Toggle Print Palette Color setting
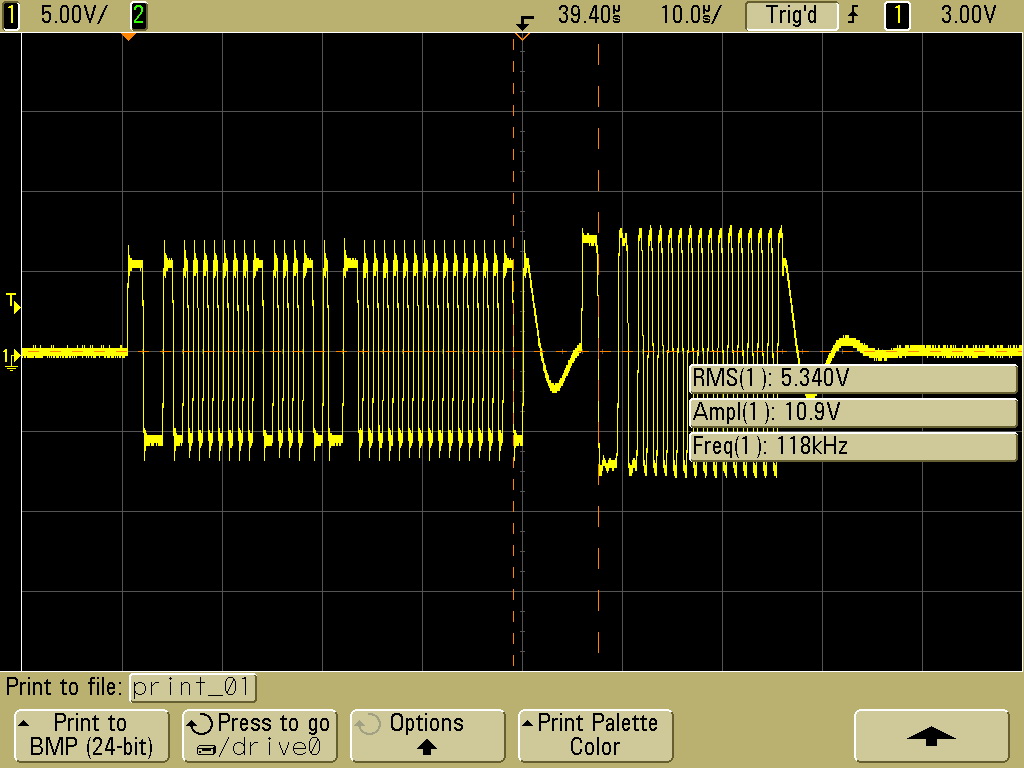Image resolution: width=1024 pixels, height=768 pixels. [596, 735]
